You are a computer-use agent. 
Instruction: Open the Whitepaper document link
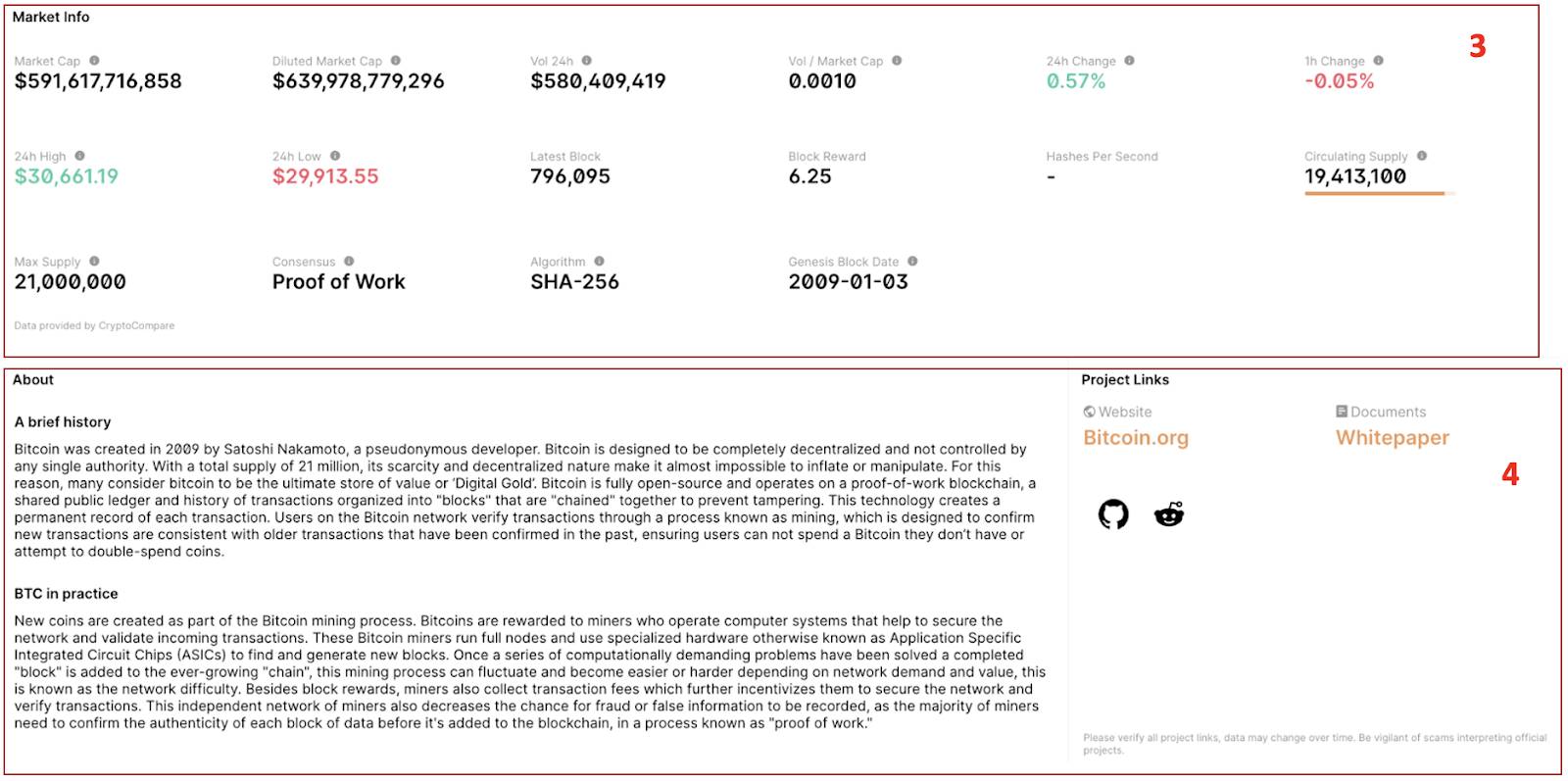[1393, 438]
